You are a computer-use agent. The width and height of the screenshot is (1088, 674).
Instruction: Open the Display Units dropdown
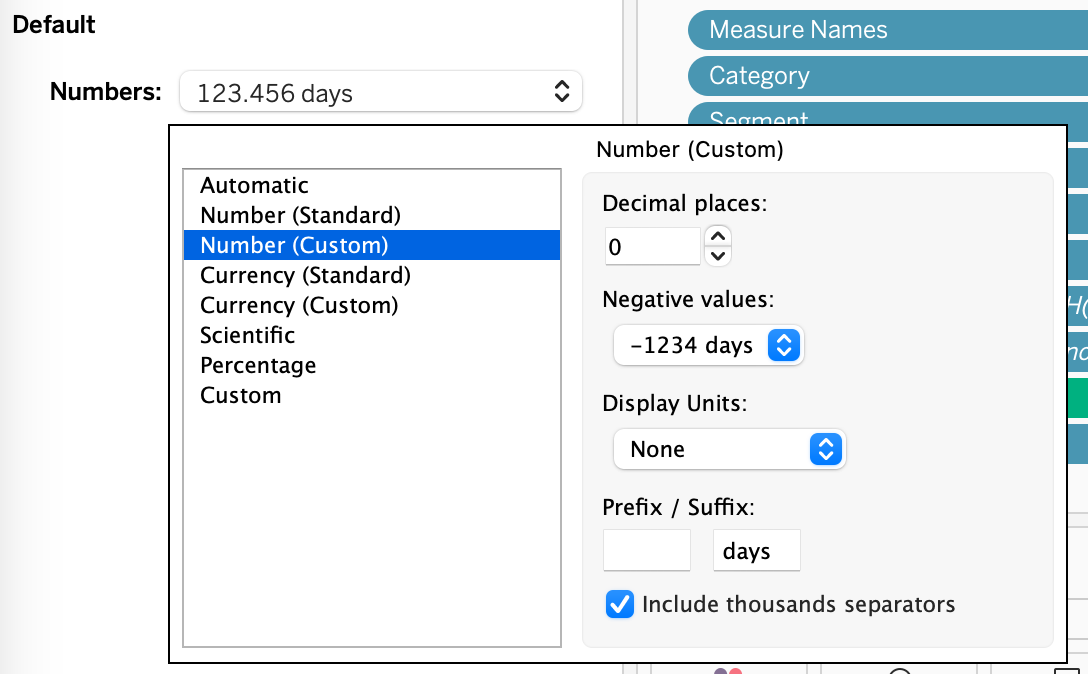(x=826, y=449)
